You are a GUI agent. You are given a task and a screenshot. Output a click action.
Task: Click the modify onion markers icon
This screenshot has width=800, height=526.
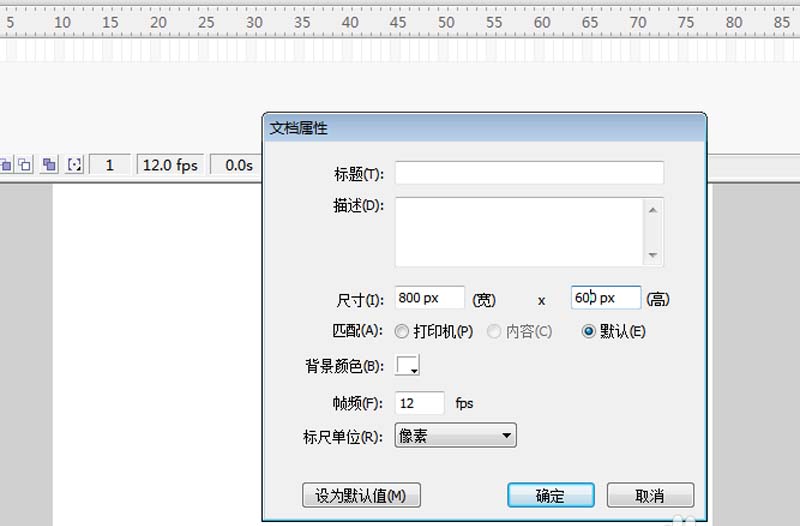[x=74, y=165]
